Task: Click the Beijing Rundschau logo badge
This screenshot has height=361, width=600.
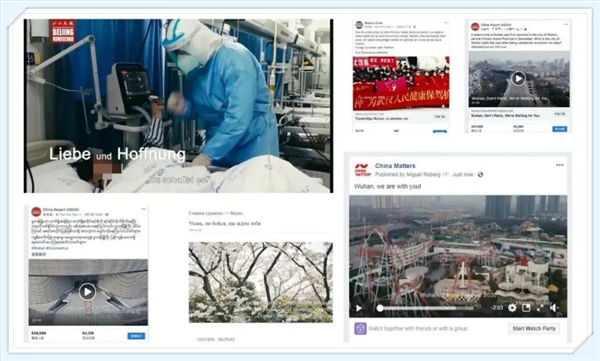Action: [x=63, y=31]
